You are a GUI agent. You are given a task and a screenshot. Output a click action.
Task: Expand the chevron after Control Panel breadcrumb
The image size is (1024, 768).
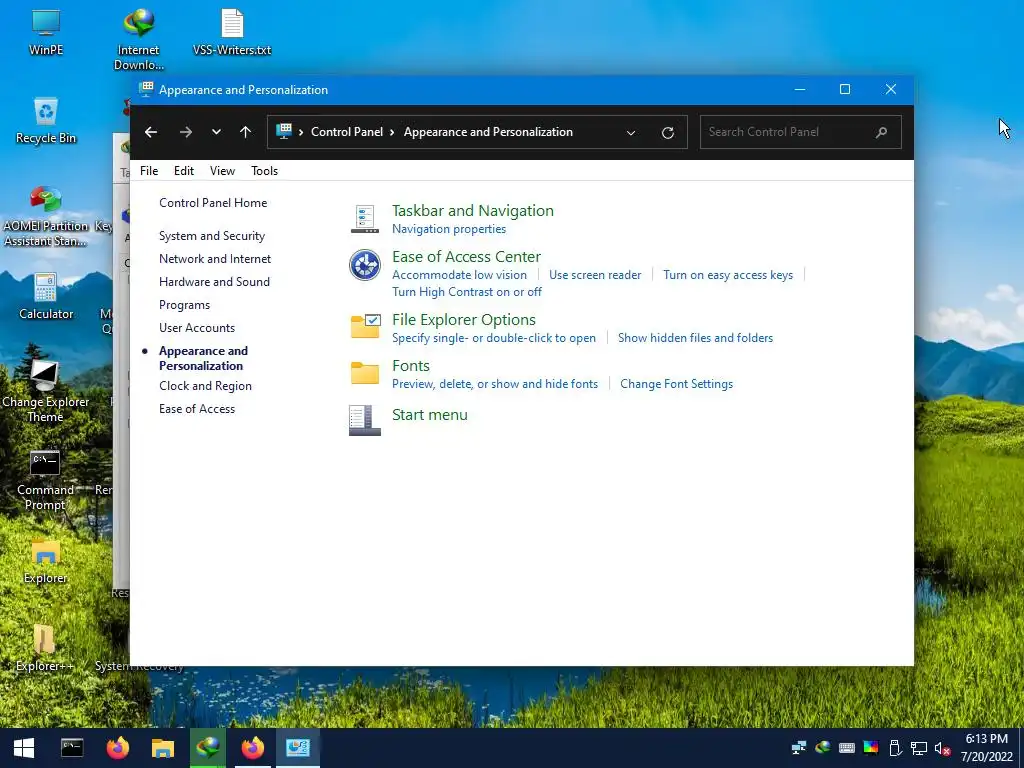click(x=392, y=132)
